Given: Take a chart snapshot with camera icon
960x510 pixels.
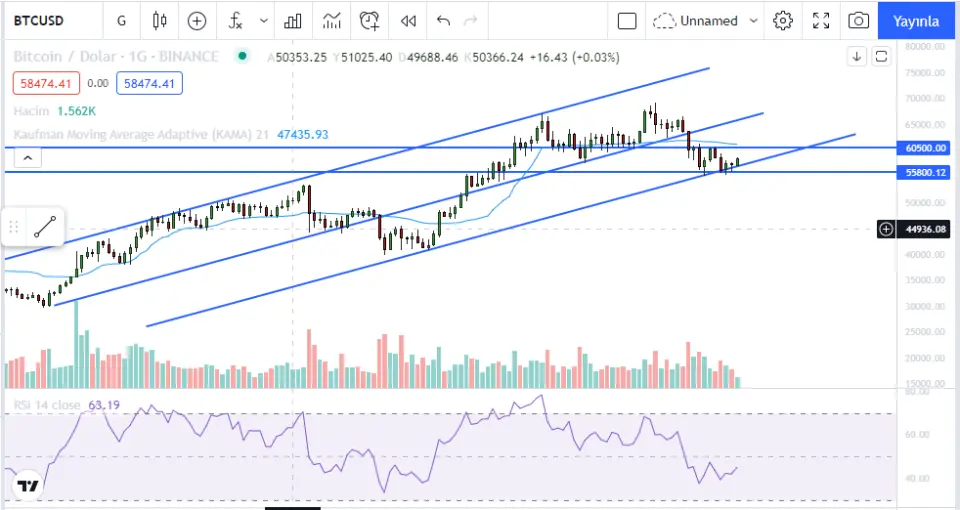Looking at the screenshot, I should (x=858, y=20).
